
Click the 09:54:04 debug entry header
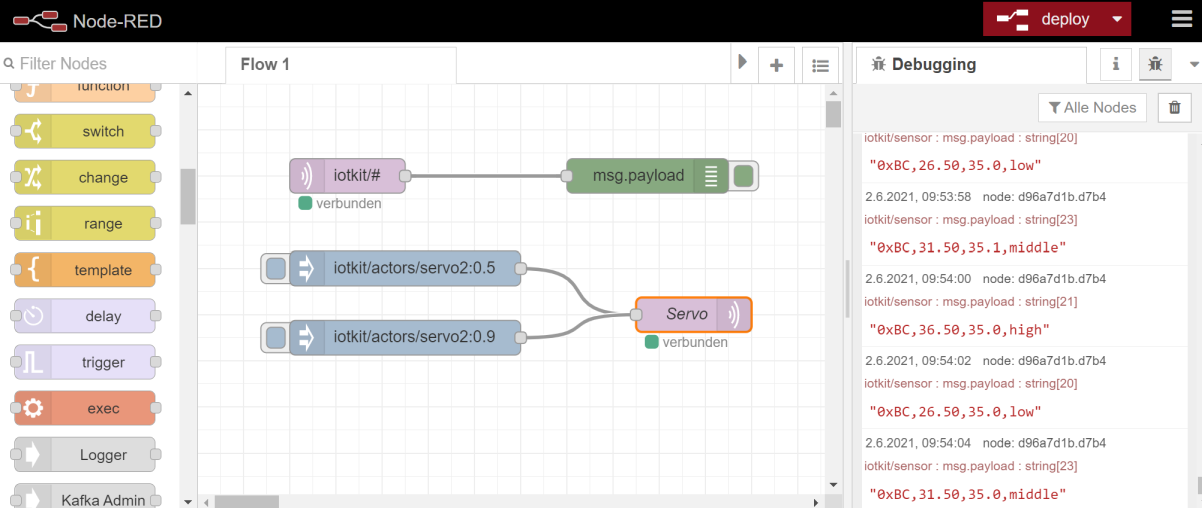coord(985,443)
